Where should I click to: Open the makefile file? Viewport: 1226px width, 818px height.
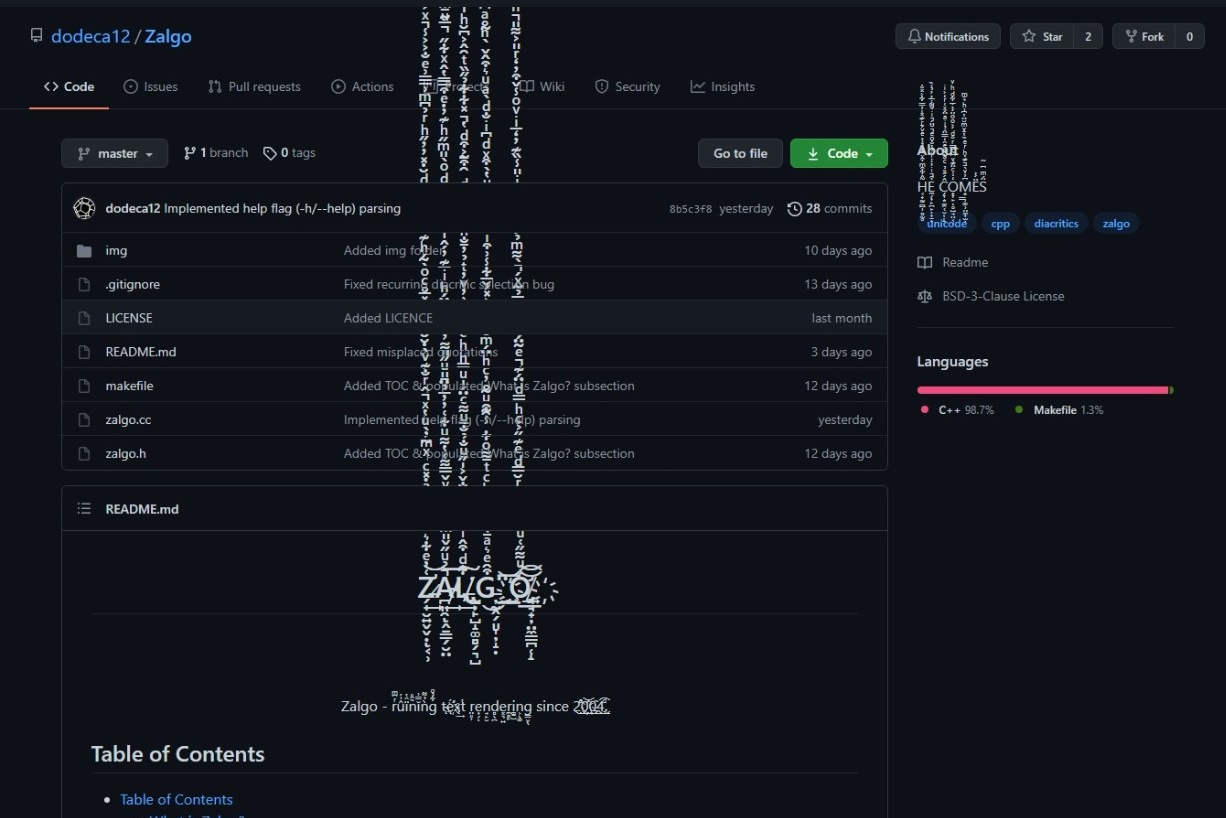coord(129,386)
